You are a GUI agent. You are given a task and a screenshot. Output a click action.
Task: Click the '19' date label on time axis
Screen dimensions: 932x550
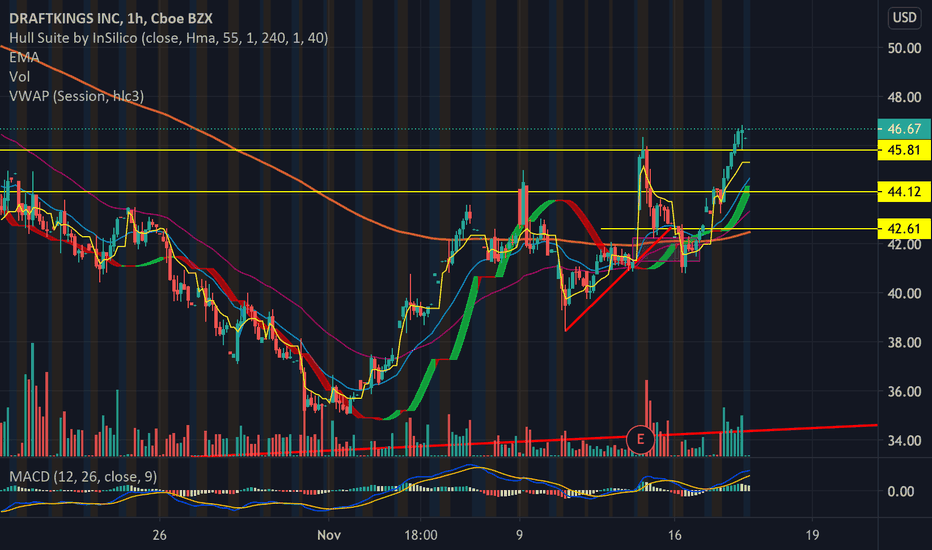[x=812, y=535]
